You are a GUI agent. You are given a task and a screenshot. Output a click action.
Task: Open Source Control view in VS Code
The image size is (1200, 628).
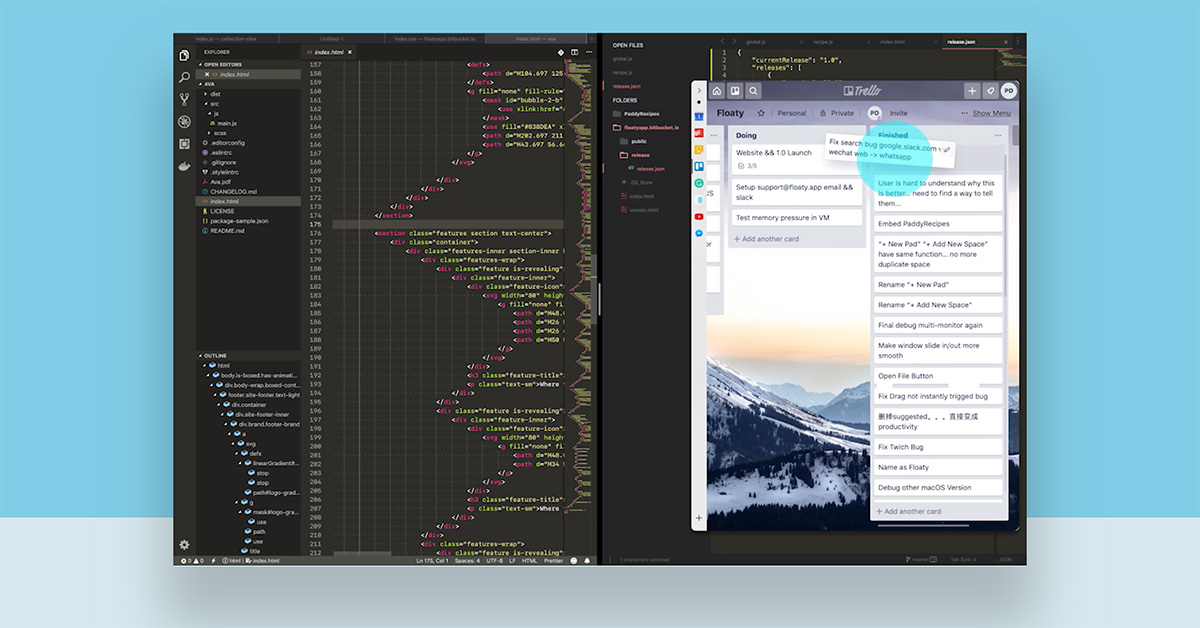click(x=185, y=99)
